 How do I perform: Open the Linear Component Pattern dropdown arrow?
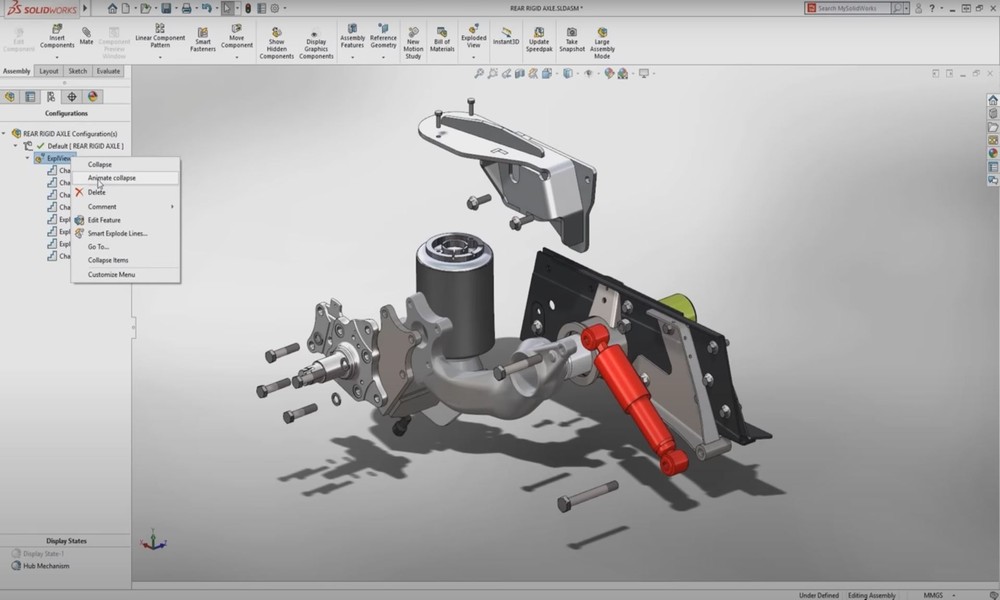(160, 58)
